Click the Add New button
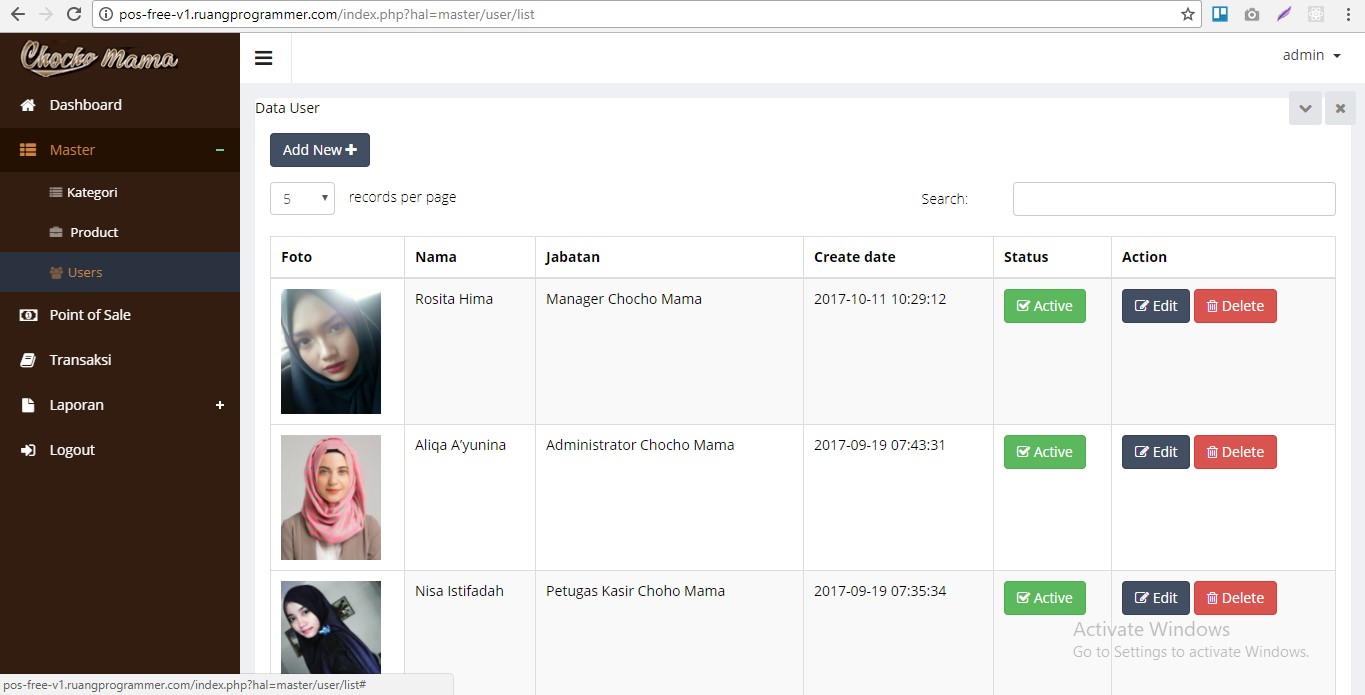 [x=319, y=149]
